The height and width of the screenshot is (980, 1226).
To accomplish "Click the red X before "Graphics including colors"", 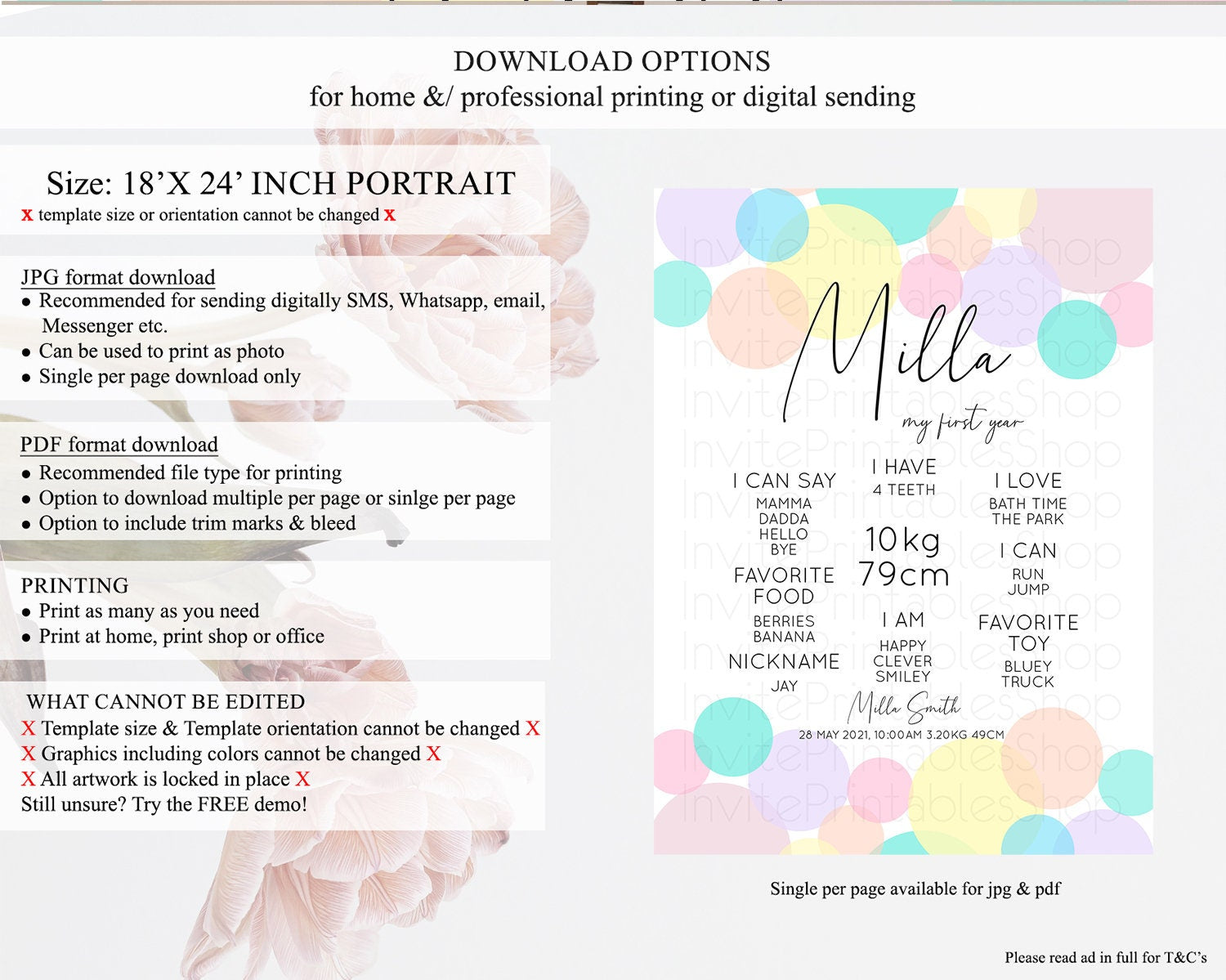I will 29,754.
